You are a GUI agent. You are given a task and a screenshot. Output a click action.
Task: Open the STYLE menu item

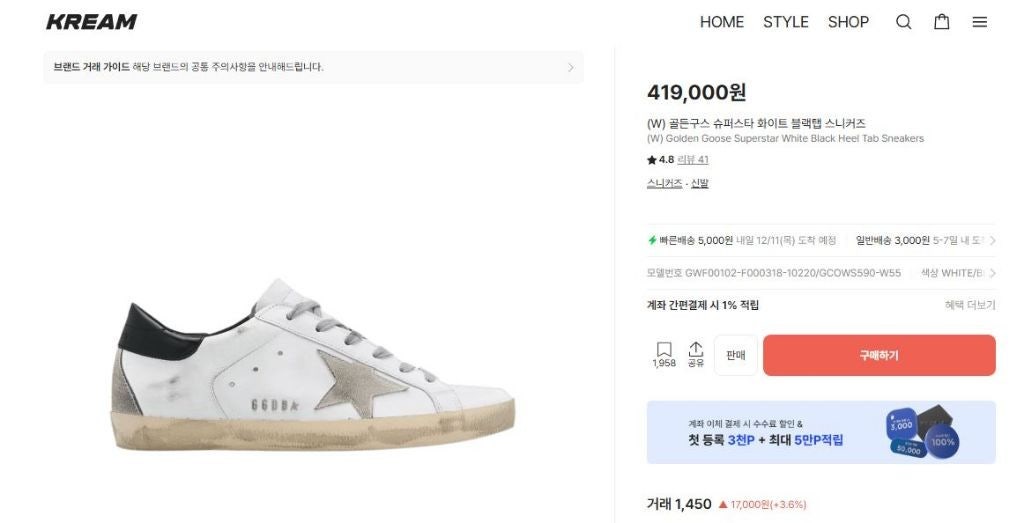(785, 22)
